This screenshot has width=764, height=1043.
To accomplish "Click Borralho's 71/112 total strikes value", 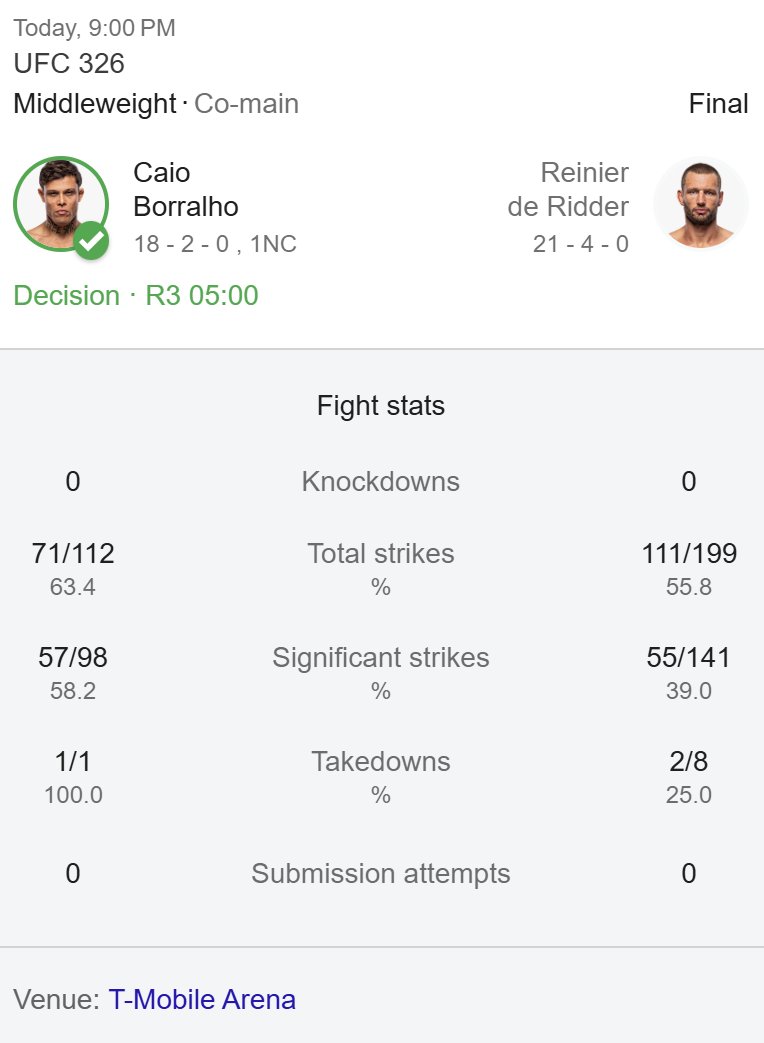I will point(73,553).
